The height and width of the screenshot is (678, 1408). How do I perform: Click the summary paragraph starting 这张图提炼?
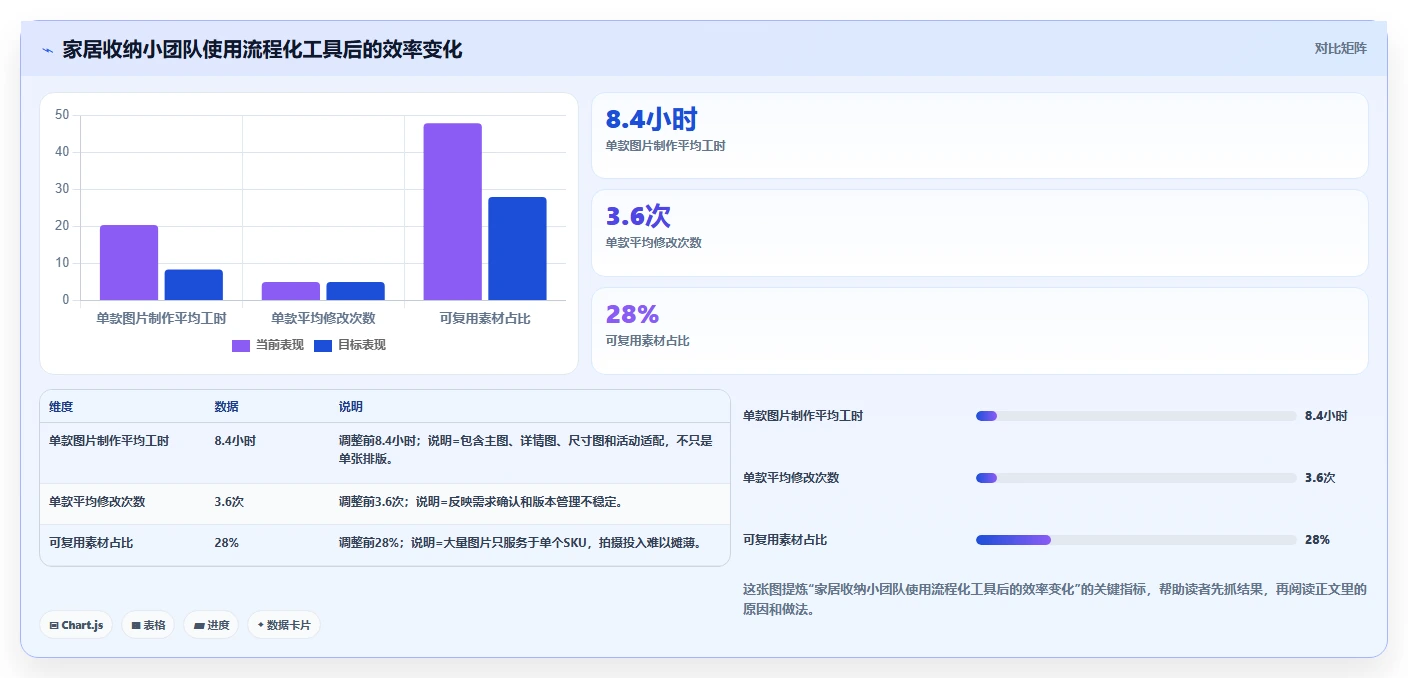[x=1055, y=599]
